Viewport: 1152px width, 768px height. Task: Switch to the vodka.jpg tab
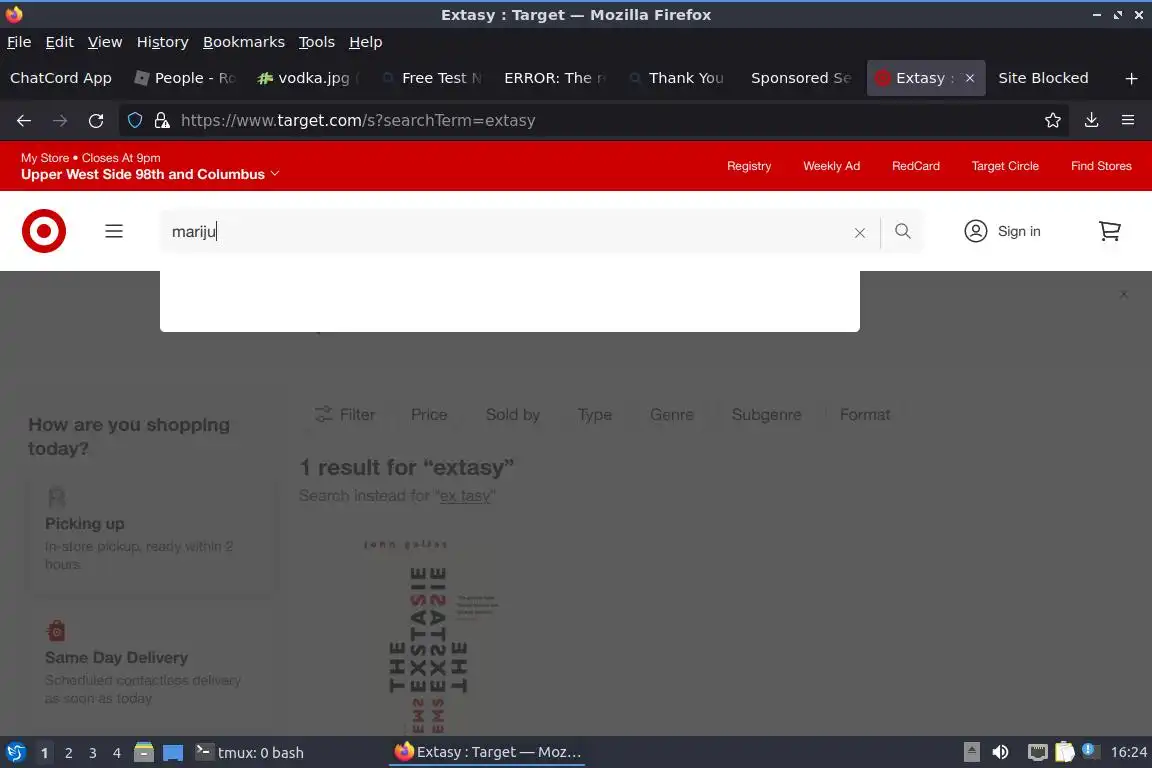pyautogui.click(x=309, y=78)
